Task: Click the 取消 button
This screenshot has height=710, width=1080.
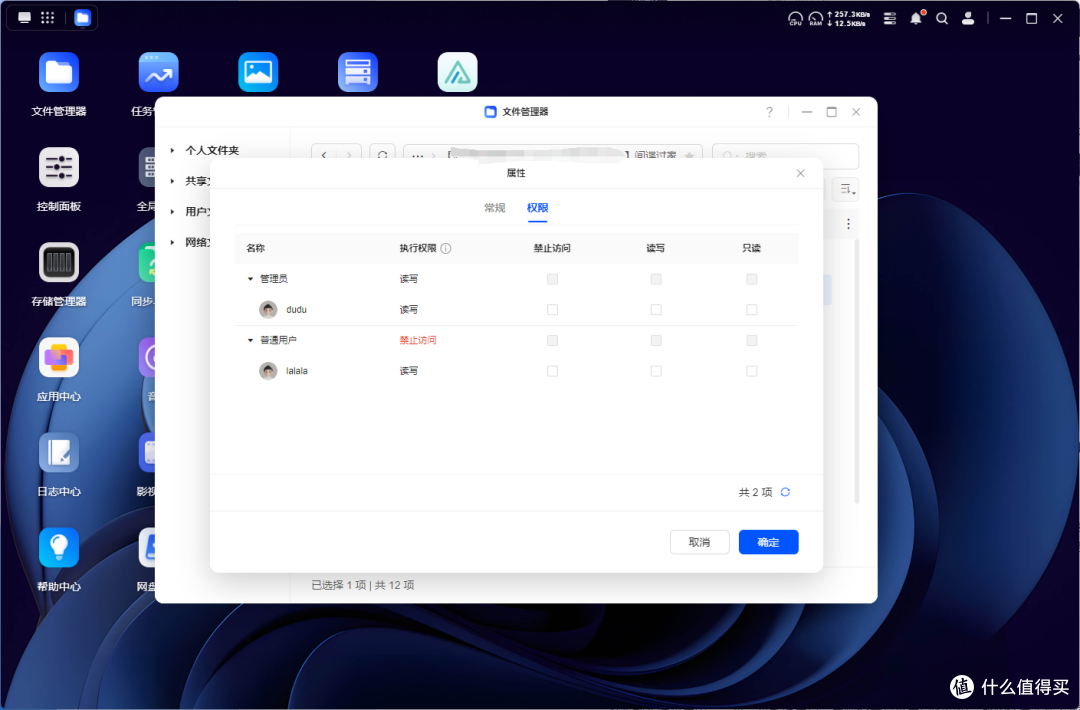Action: 699,542
